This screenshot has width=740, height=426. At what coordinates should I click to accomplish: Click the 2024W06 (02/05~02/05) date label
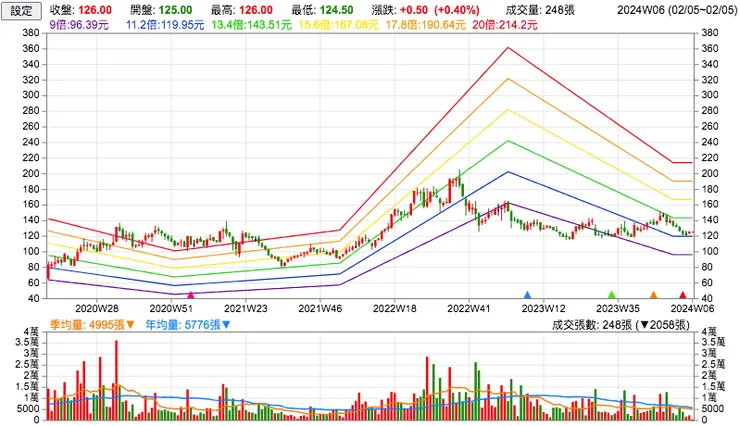pyautogui.click(x=677, y=10)
